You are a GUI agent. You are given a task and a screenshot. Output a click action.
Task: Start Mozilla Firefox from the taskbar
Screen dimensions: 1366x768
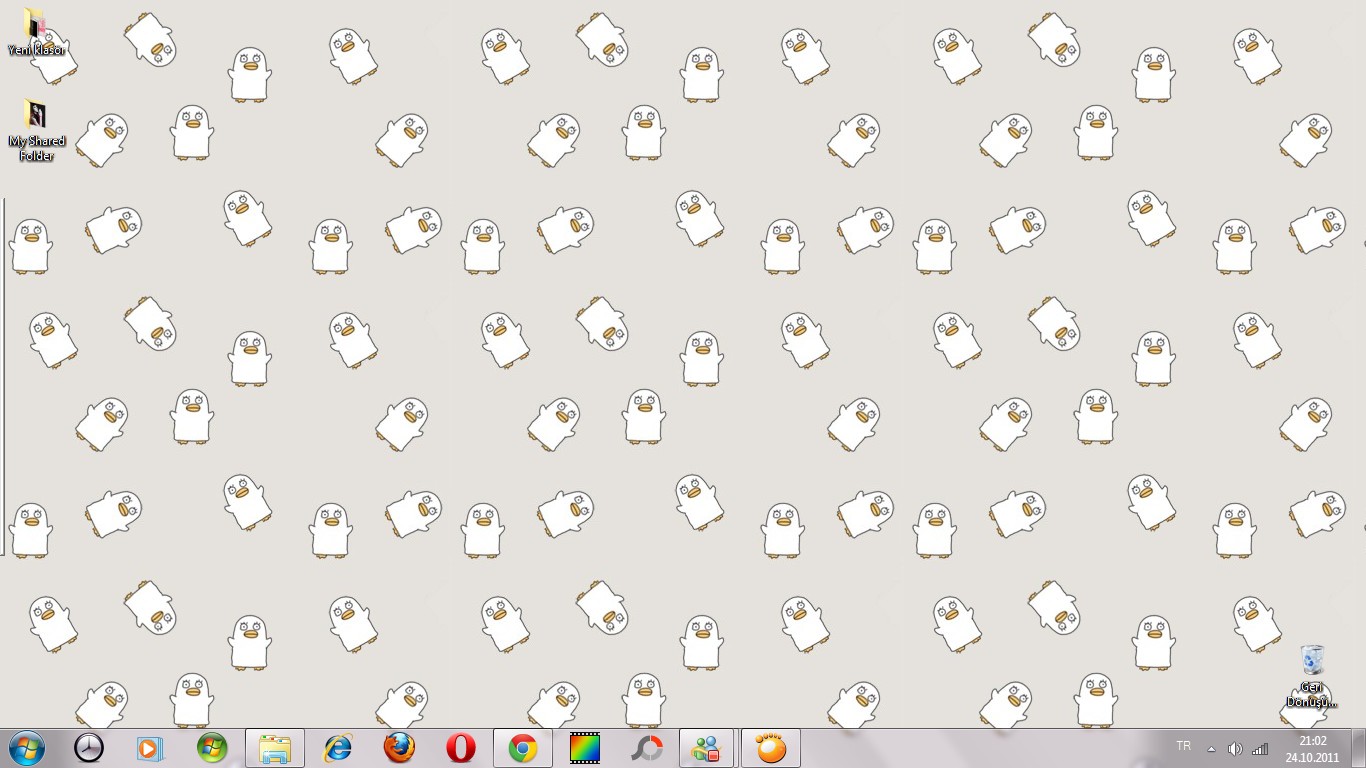(x=399, y=748)
